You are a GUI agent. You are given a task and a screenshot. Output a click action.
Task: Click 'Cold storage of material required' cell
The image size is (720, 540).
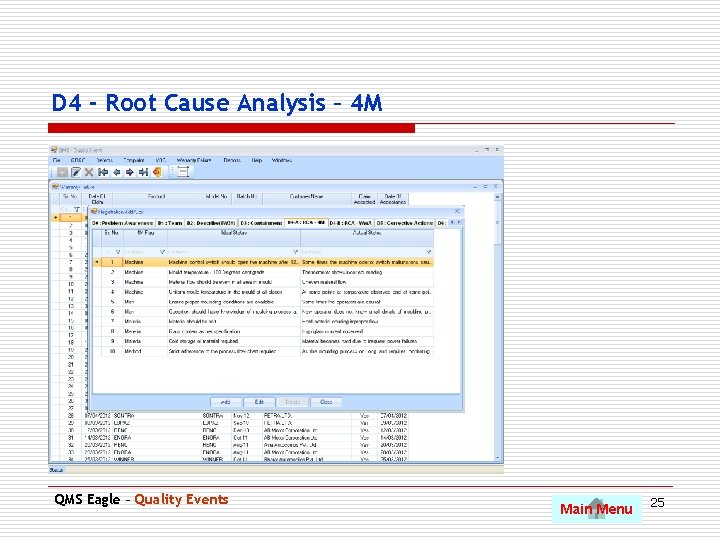(234, 341)
